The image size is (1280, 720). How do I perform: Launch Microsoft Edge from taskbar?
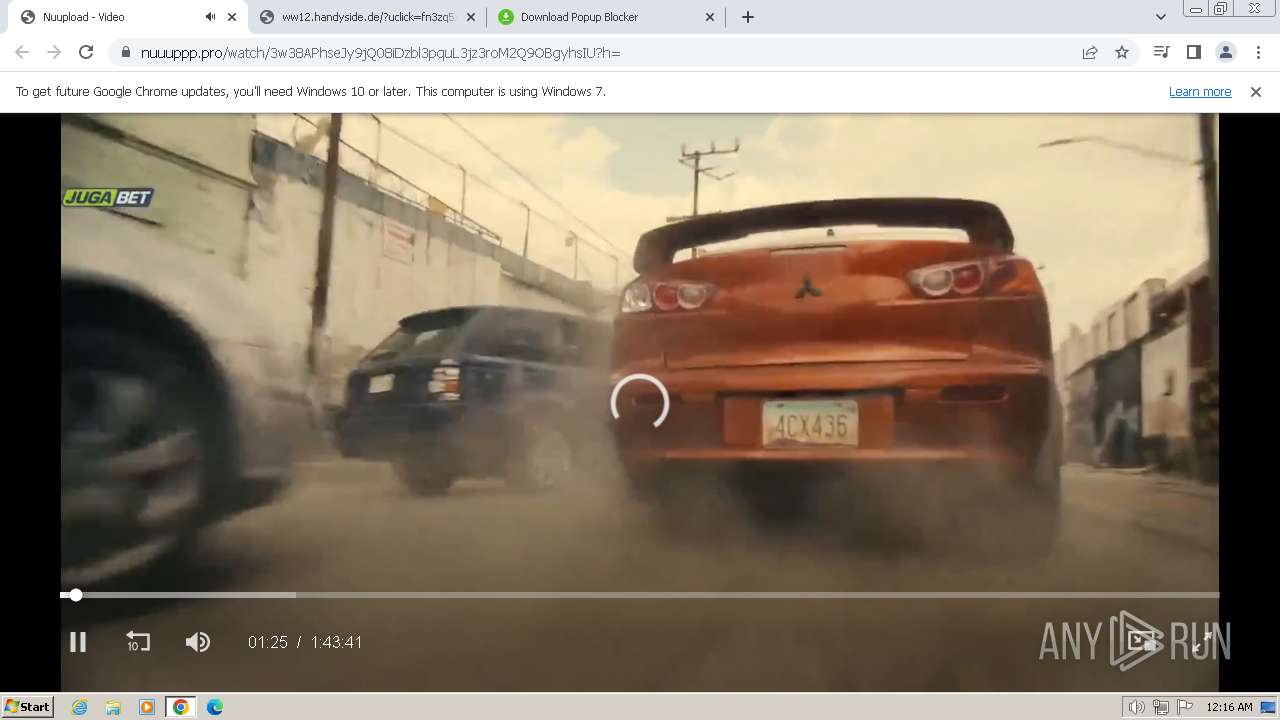coord(215,707)
